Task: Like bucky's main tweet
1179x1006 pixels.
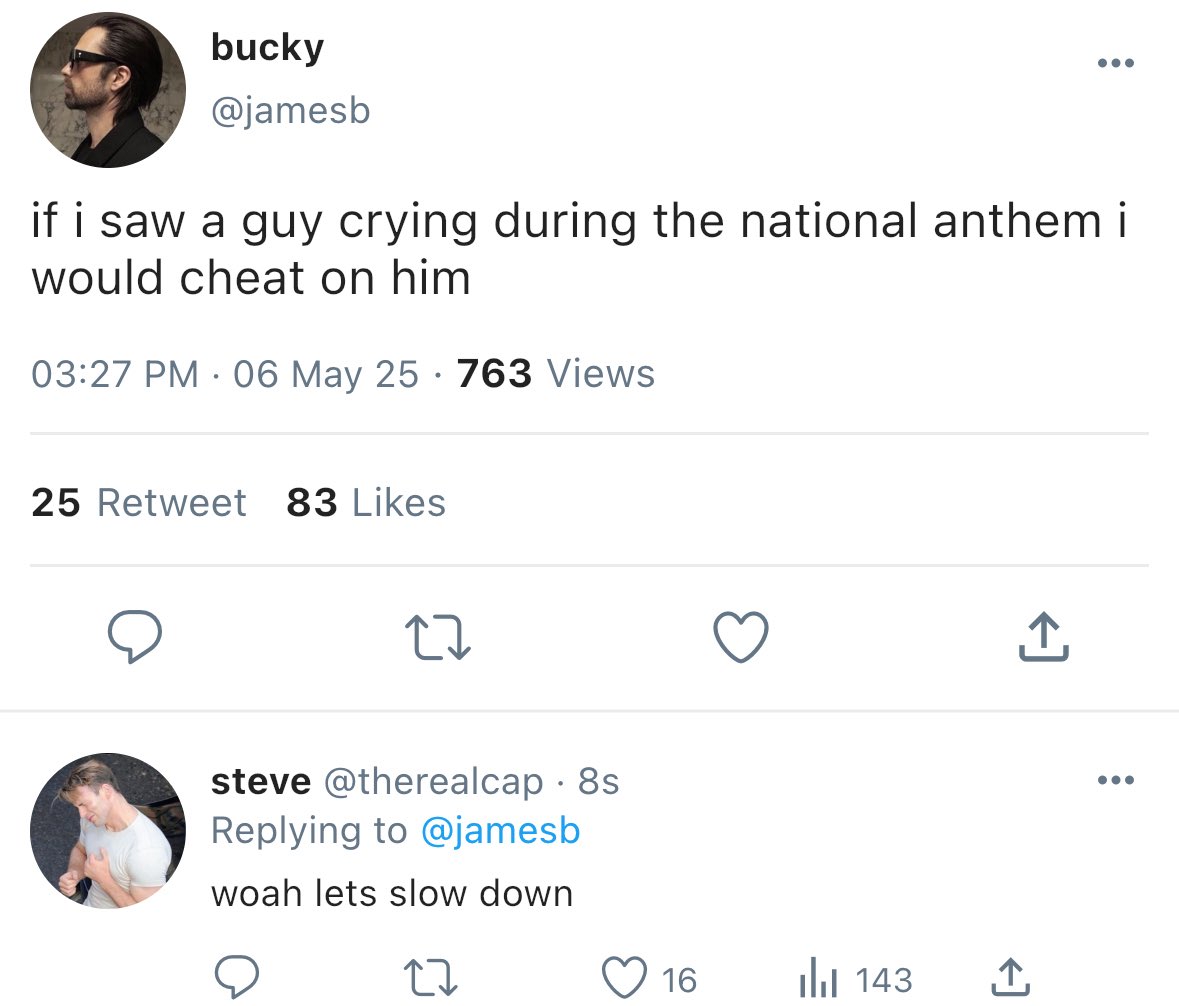Action: coord(740,638)
